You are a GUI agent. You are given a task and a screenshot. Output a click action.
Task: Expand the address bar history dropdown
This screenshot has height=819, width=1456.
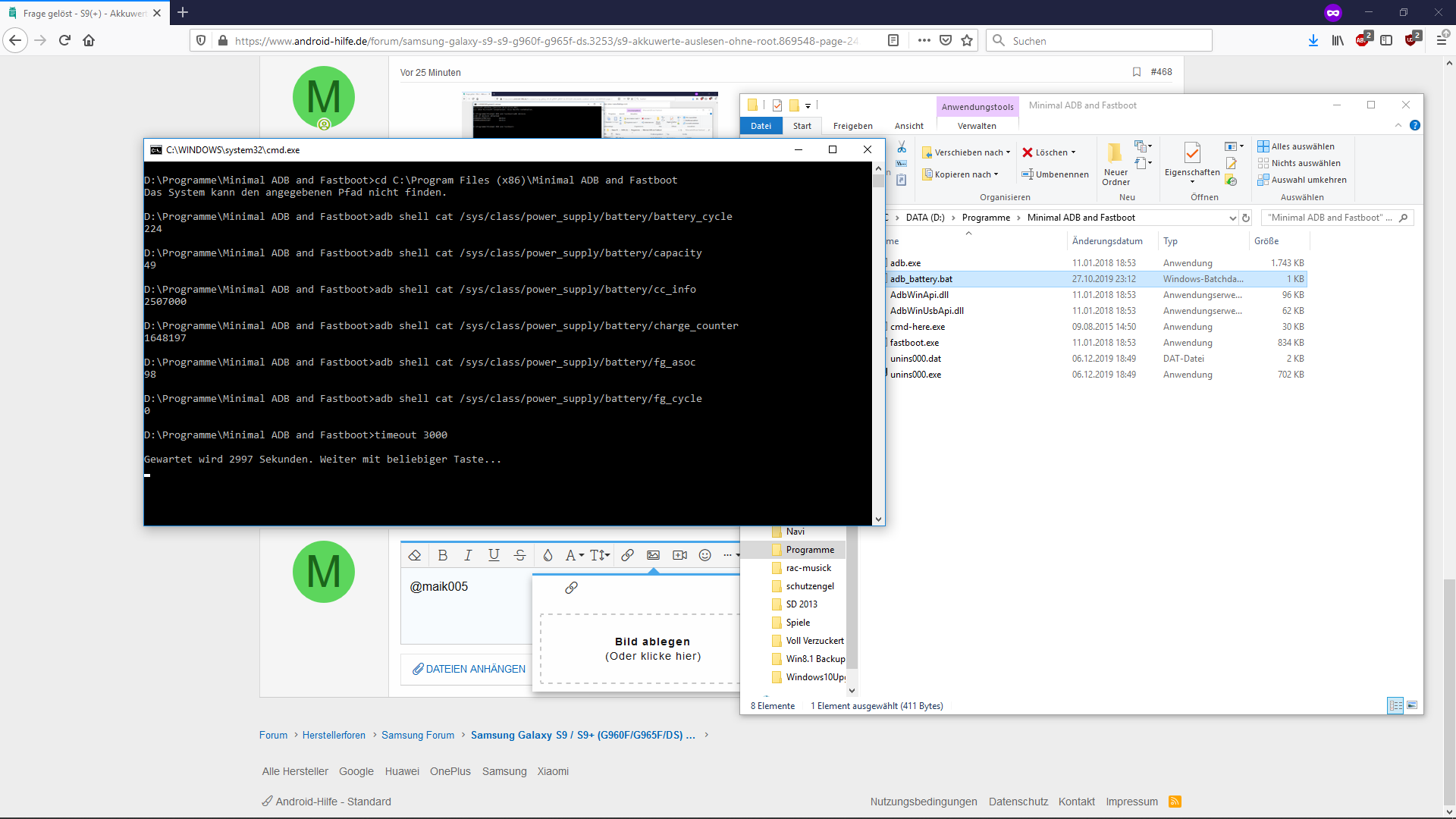pyautogui.click(x=1232, y=218)
